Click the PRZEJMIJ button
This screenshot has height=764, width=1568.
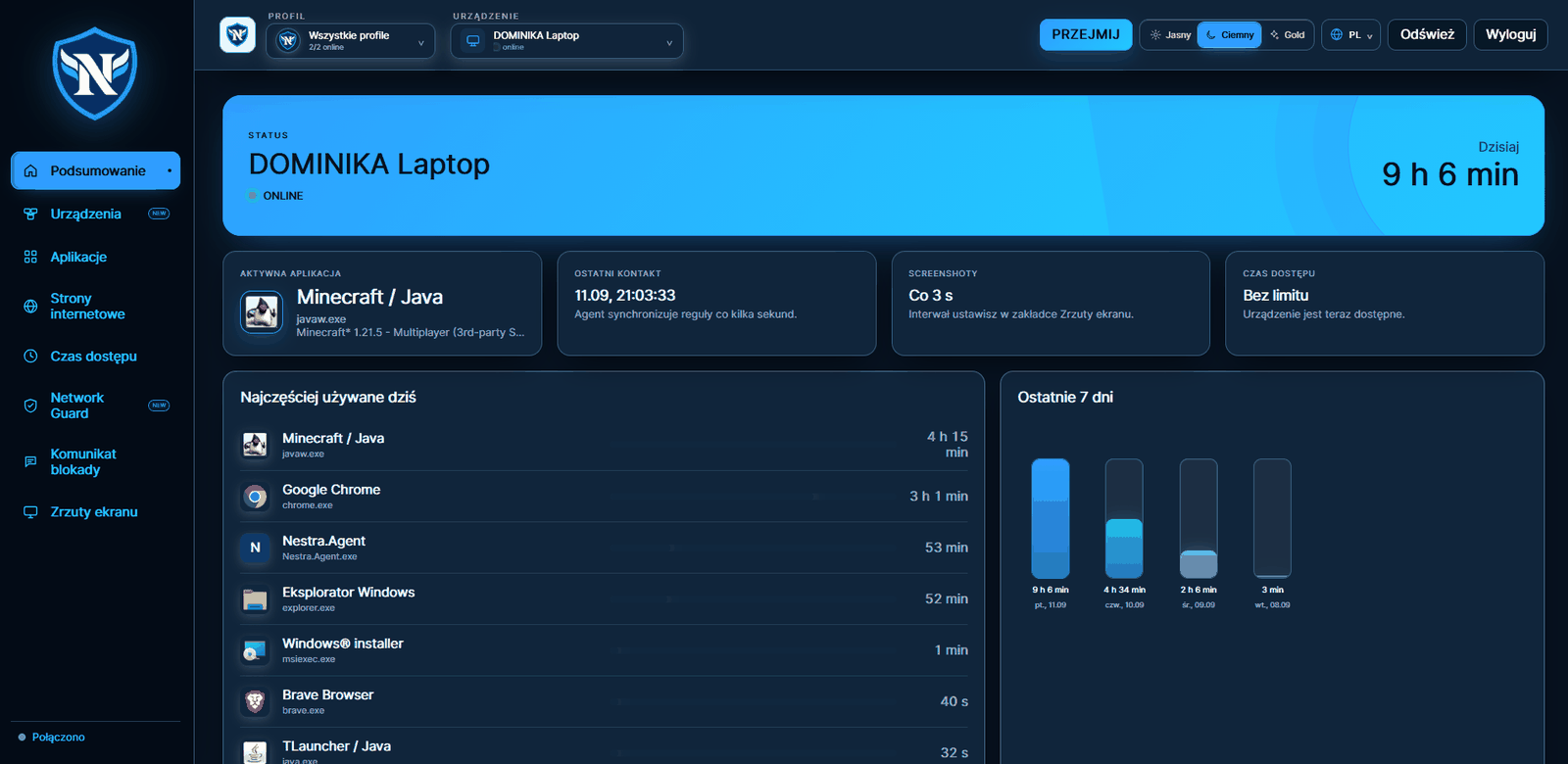[1086, 34]
